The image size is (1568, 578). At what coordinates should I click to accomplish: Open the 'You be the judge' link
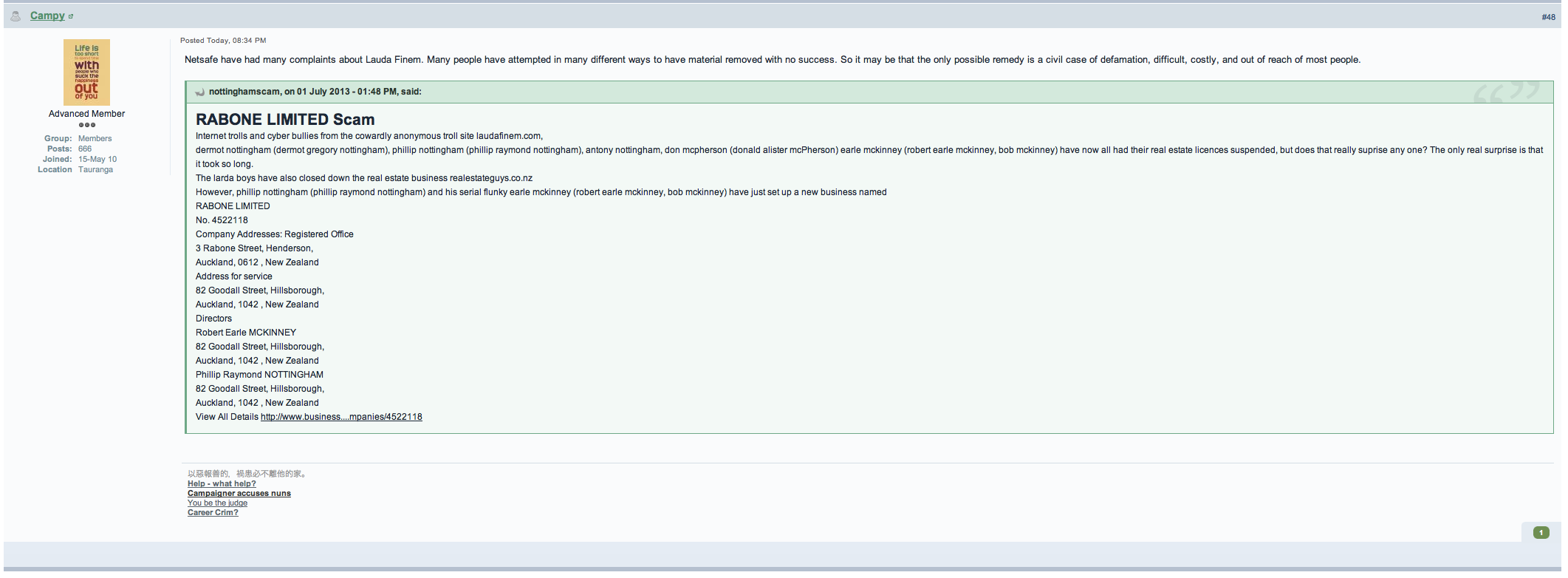(217, 503)
